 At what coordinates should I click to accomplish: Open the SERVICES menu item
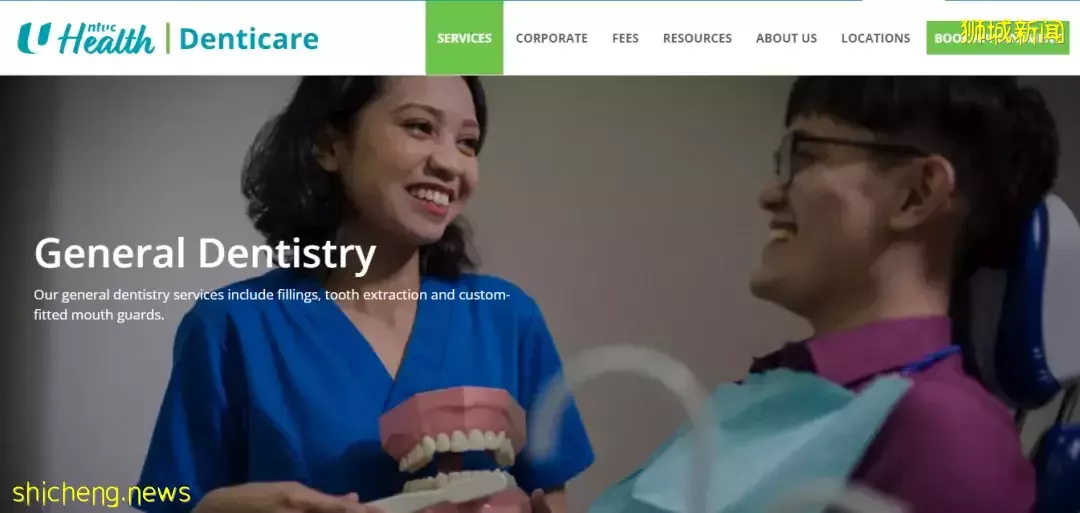tap(464, 38)
